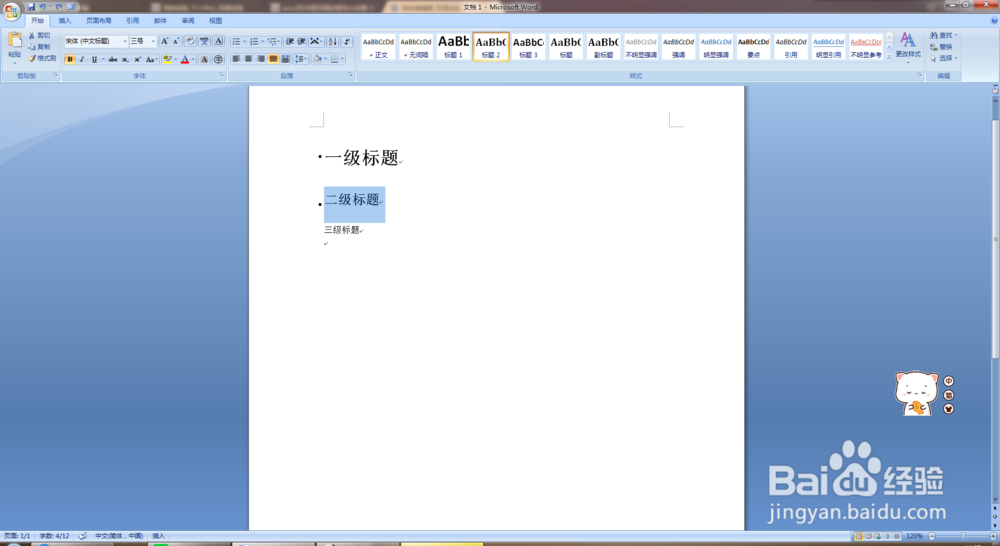Open the 开始 Home tab
This screenshot has width=1000, height=546.
click(38, 20)
